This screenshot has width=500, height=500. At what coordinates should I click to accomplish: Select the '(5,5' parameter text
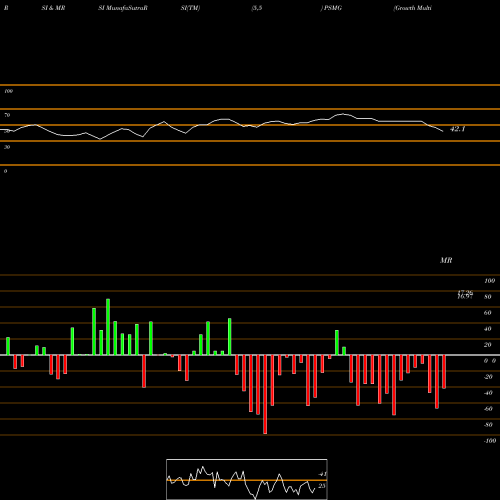(257, 8)
